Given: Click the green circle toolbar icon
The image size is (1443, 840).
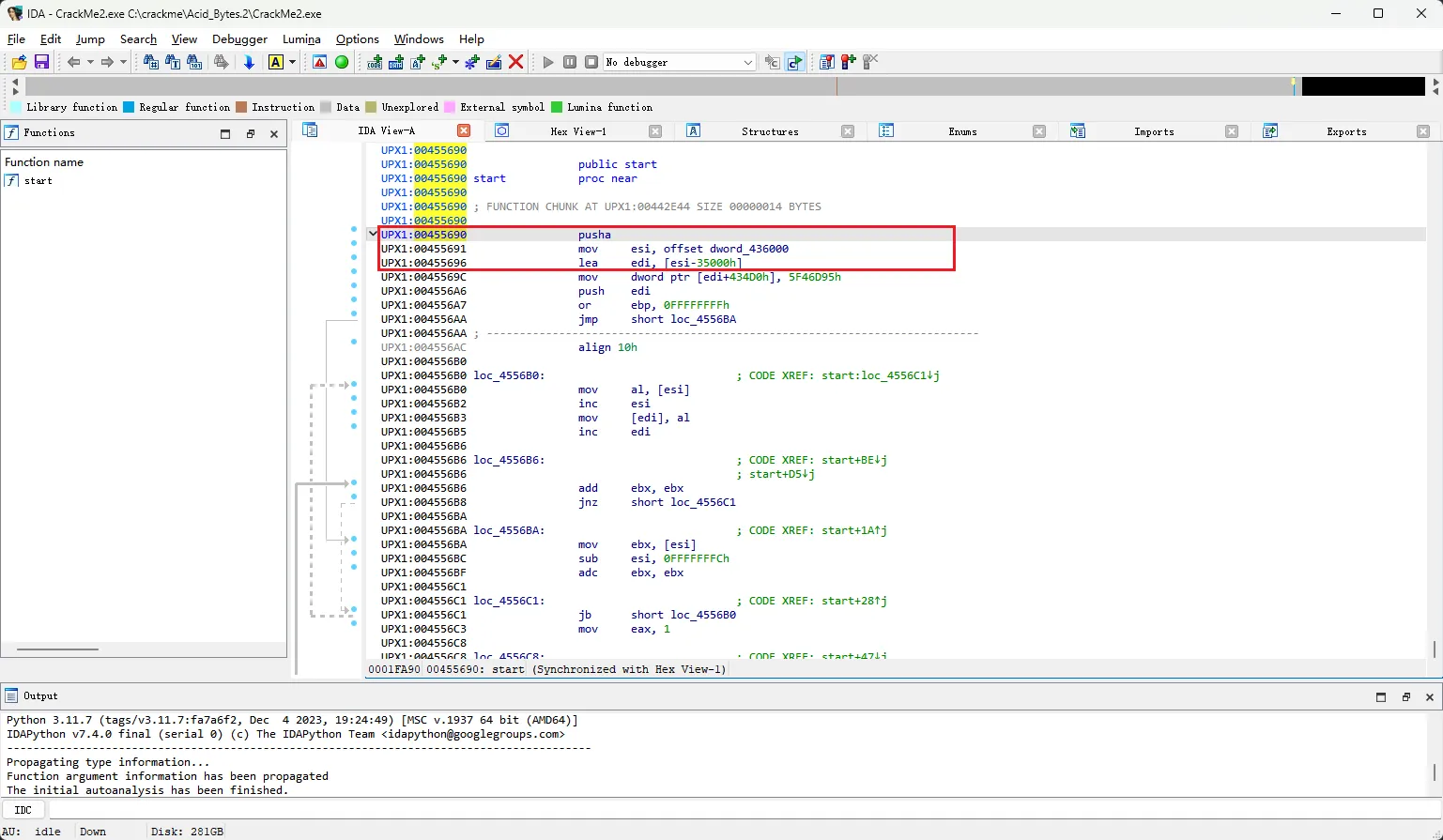Looking at the screenshot, I should click(342, 62).
